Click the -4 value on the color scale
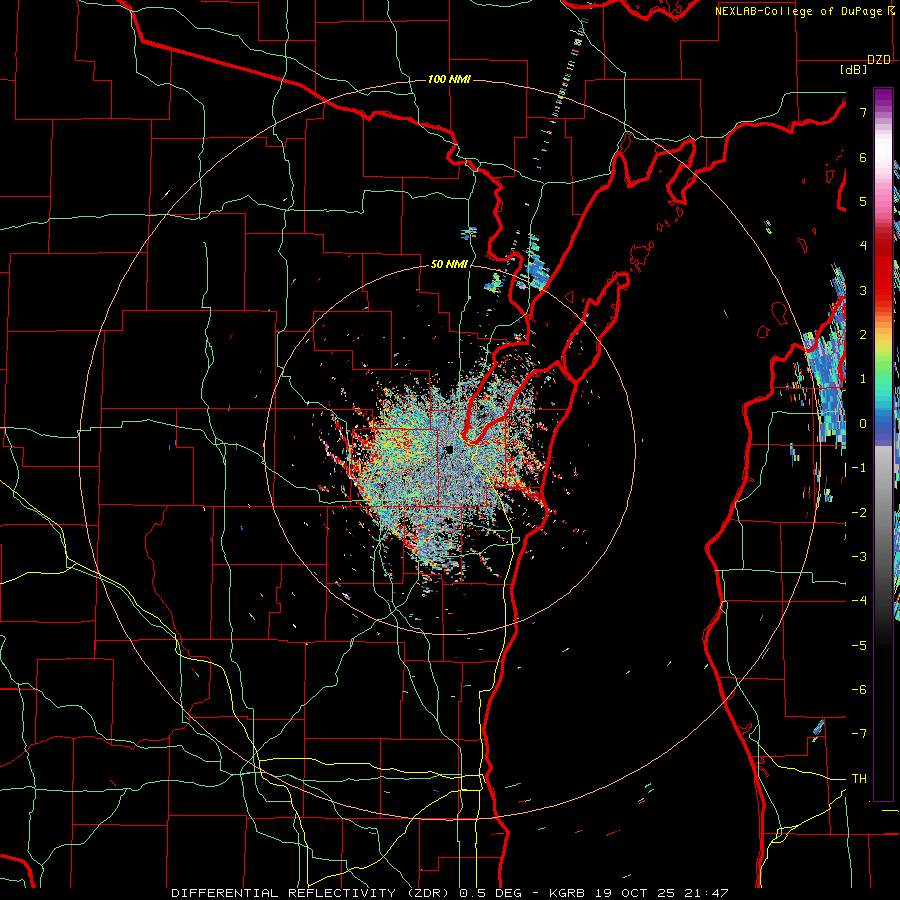This screenshot has width=900, height=900. point(859,601)
